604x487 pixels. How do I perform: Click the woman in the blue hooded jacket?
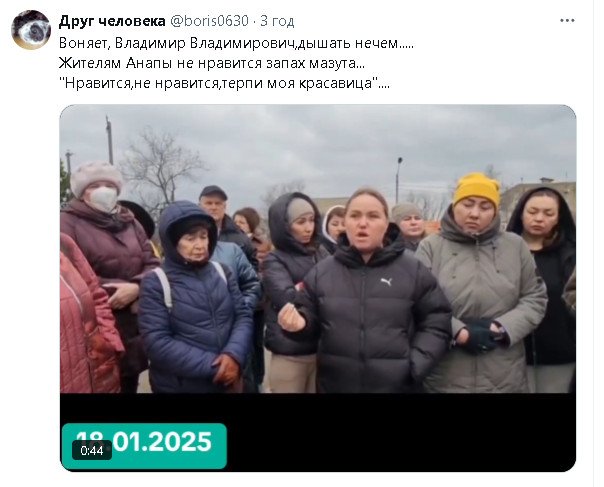tap(195, 297)
